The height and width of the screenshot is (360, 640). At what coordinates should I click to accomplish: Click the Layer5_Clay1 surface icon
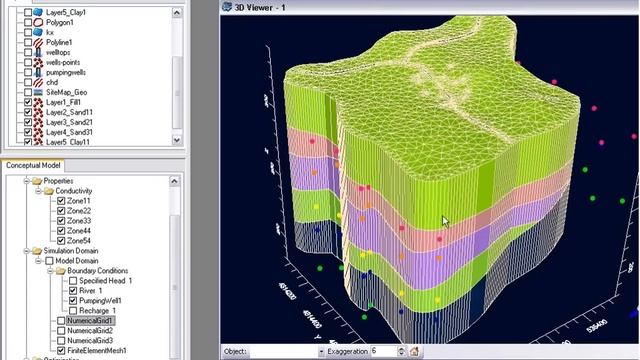tap(38, 12)
